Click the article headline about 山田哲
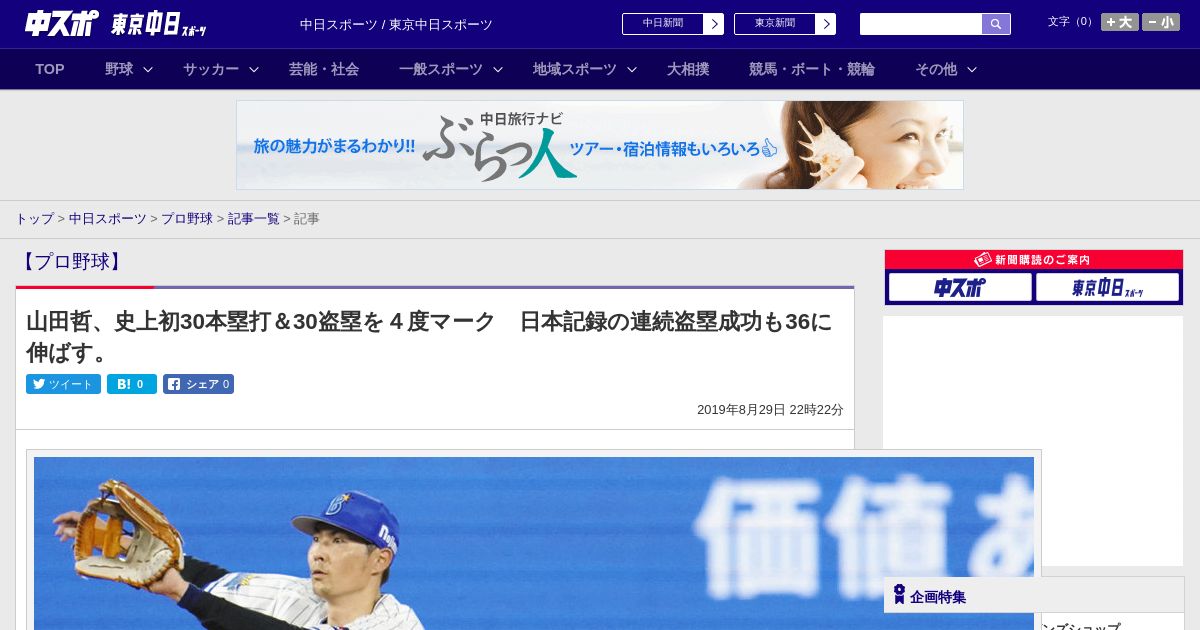This screenshot has width=1200, height=630. click(x=429, y=336)
